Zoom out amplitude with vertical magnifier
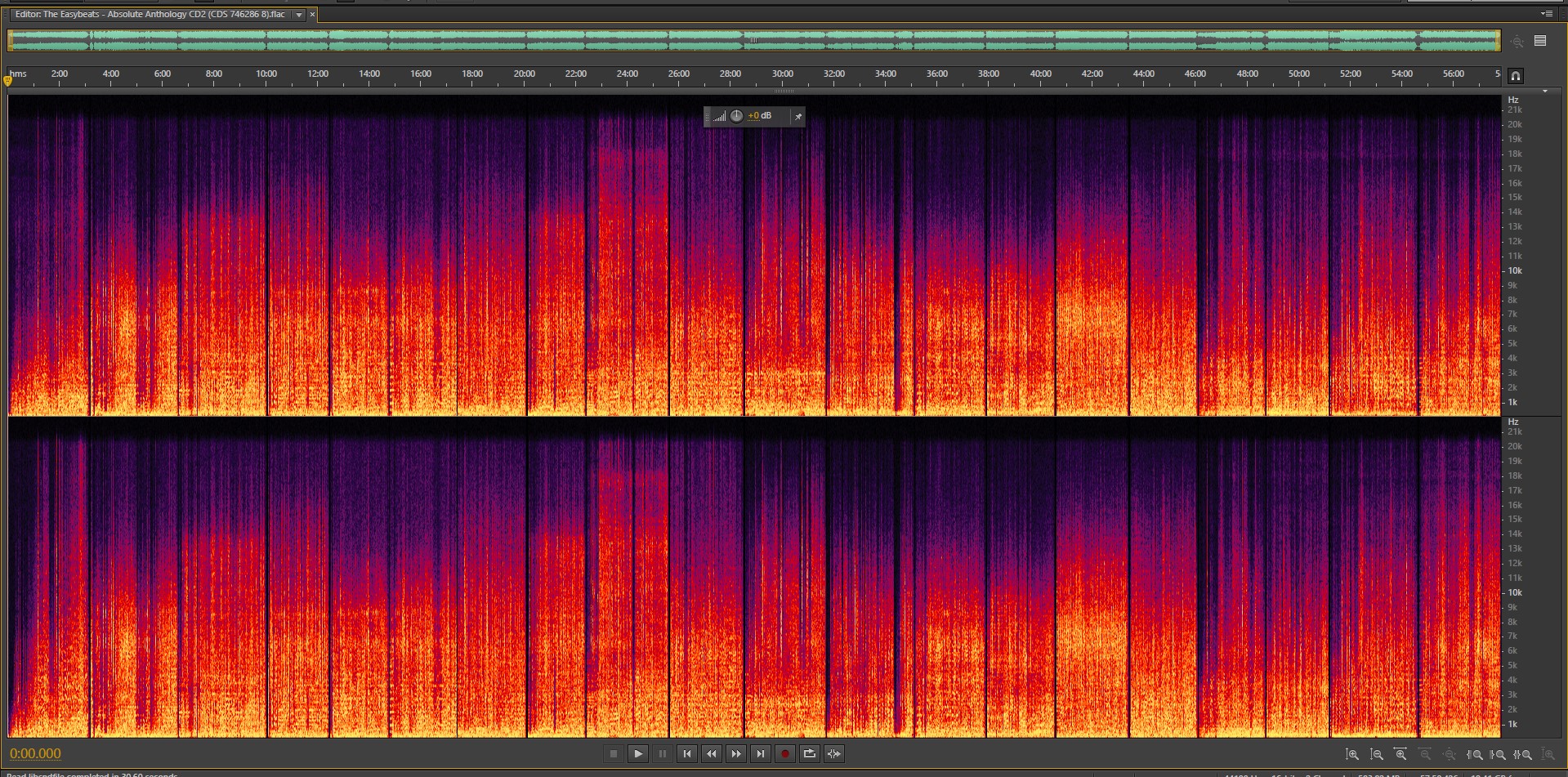Viewport: 1568px width, 777px height. pyautogui.click(x=1377, y=755)
